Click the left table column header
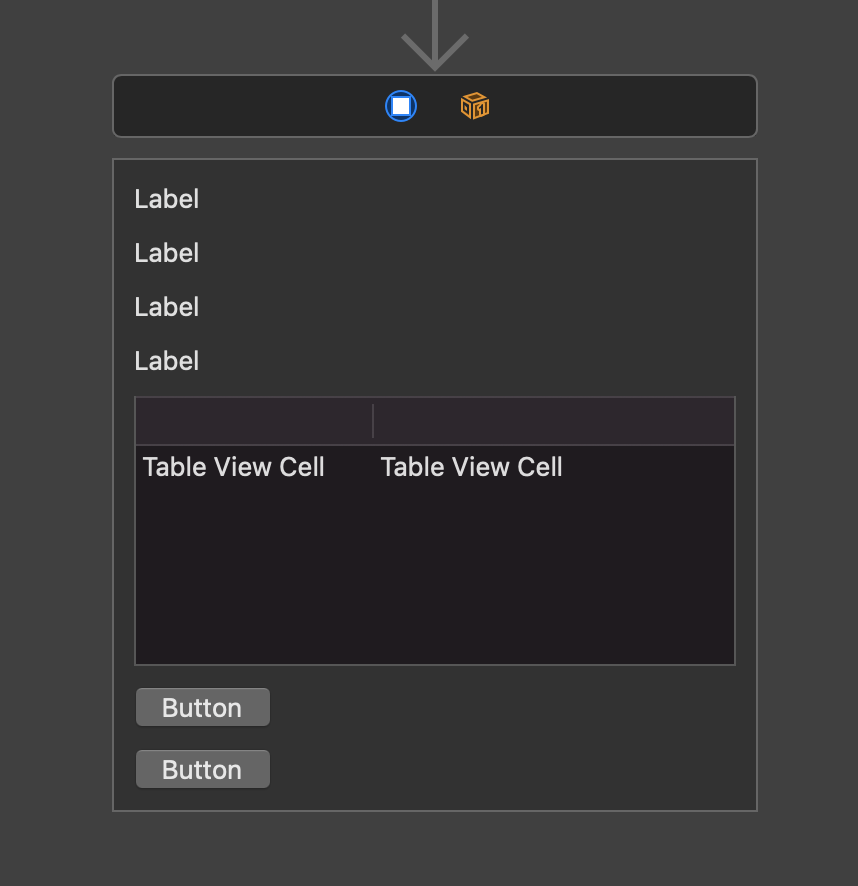The width and height of the screenshot is (858, 886). click(x=254, y=421)
